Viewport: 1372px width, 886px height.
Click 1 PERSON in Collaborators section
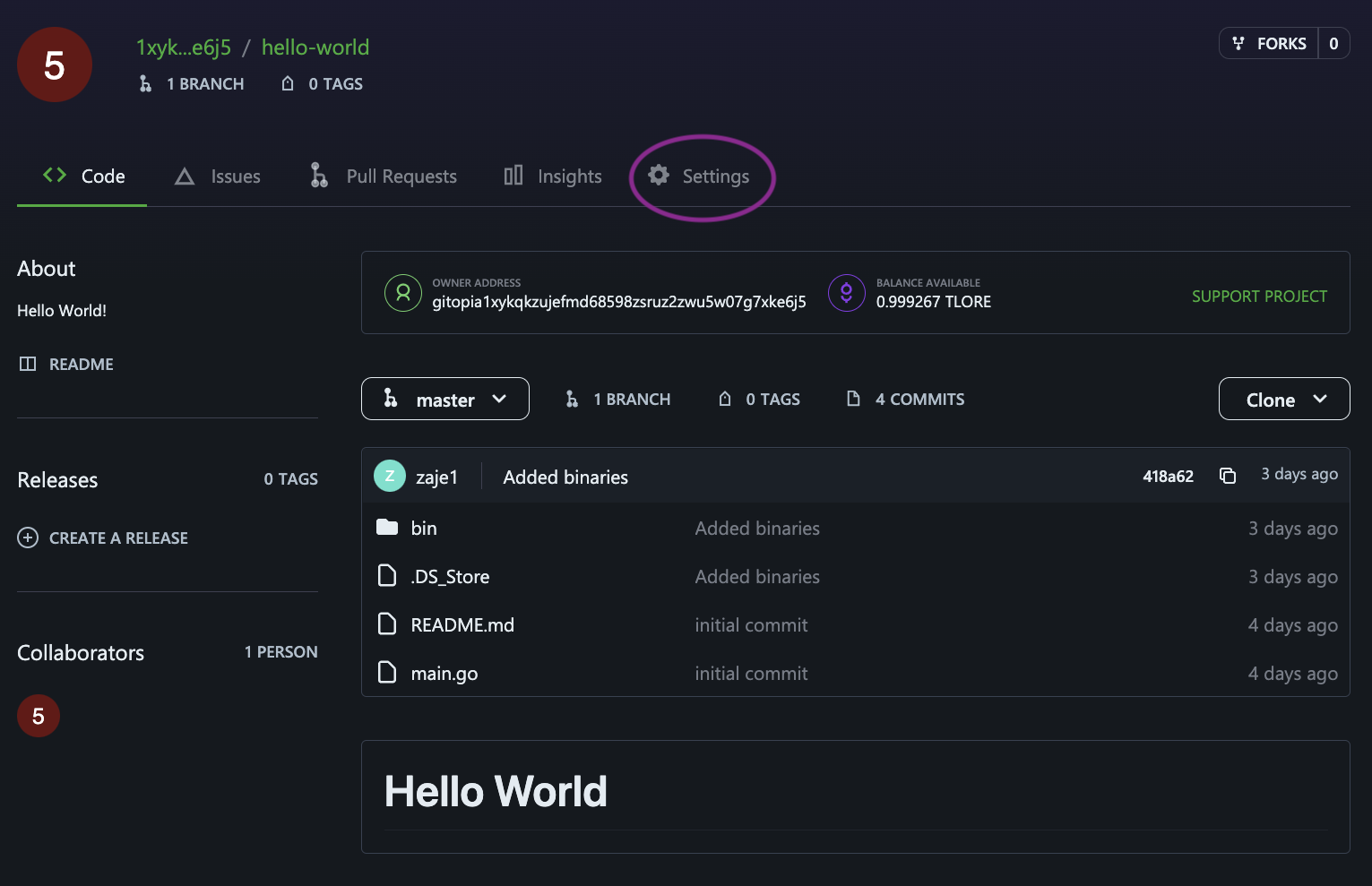pyautogui.click(x=280, y=651)
